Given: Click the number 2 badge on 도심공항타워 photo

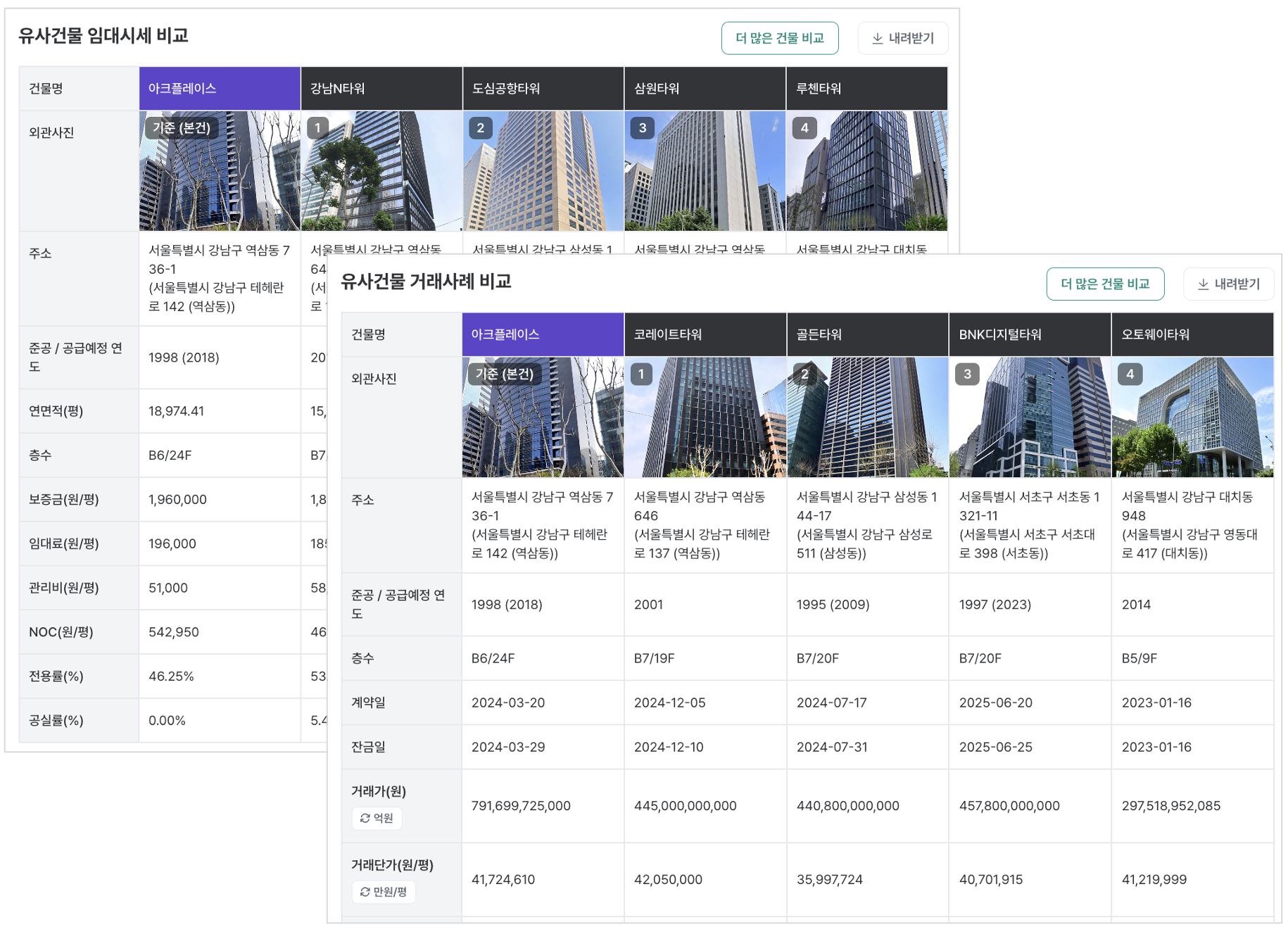Looking at the screenshot, I should pyautogui.click(x=480, y=128).
